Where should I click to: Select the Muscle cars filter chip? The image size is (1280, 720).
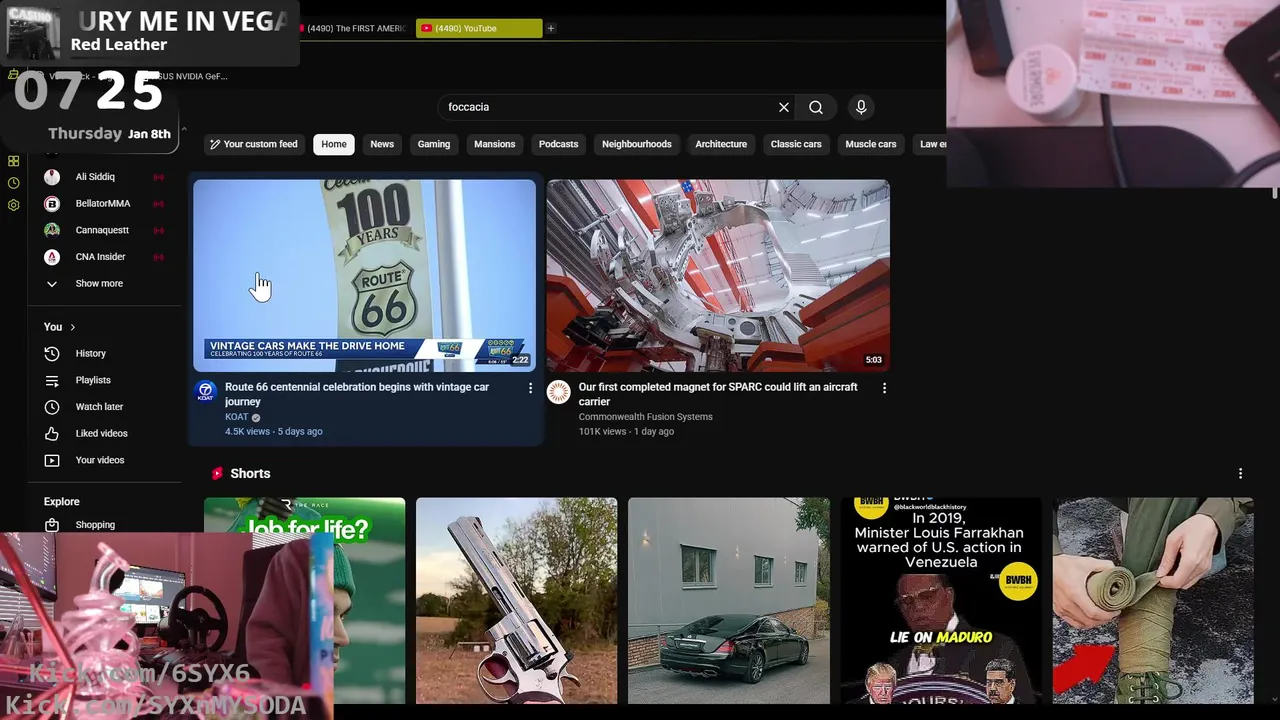click(871, 144)
